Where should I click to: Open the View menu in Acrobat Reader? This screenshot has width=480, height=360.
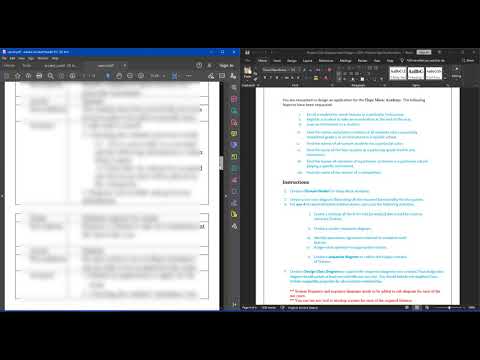point(21,58)
